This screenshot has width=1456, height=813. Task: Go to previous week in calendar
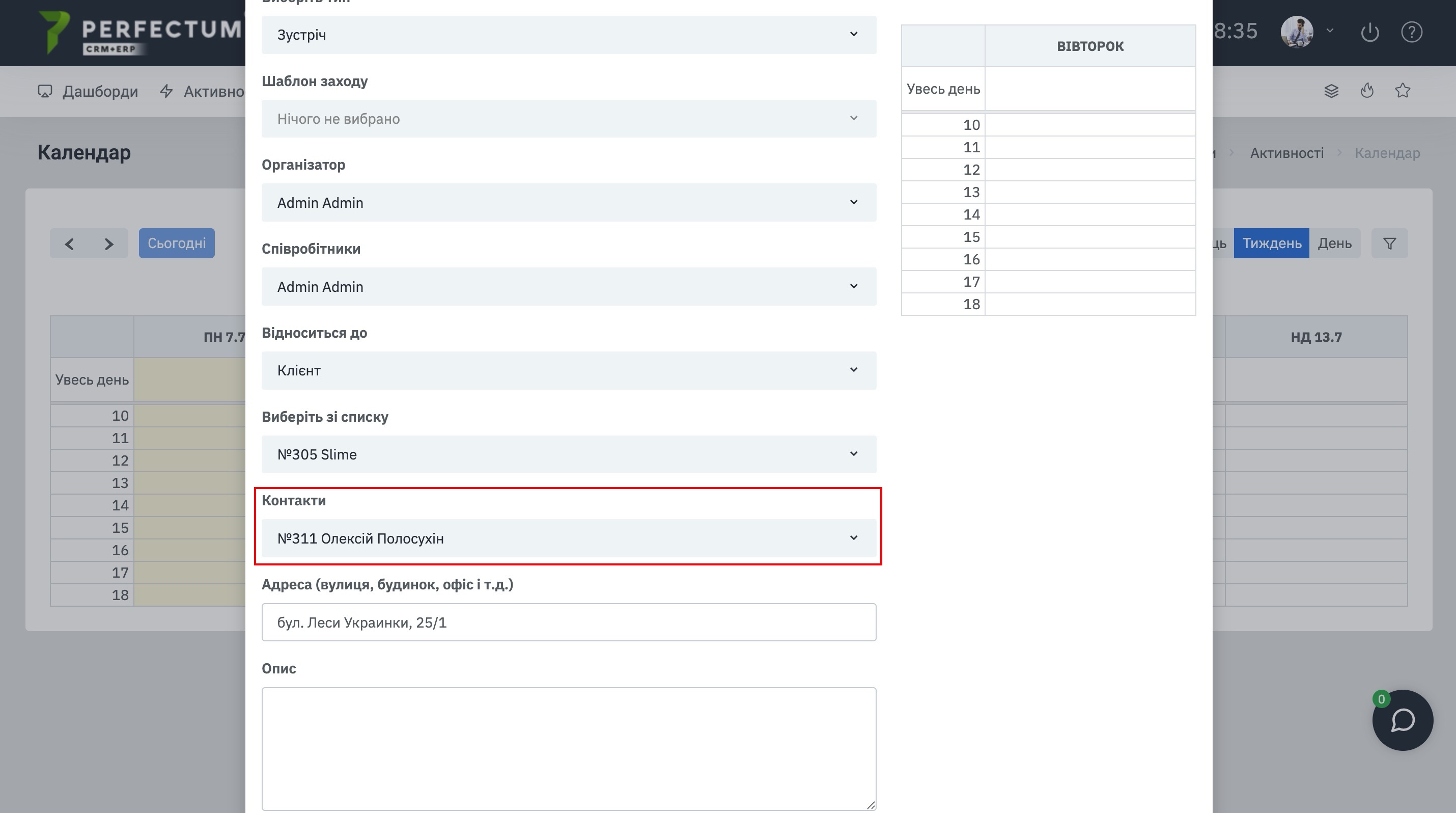[x=70, y=243]
